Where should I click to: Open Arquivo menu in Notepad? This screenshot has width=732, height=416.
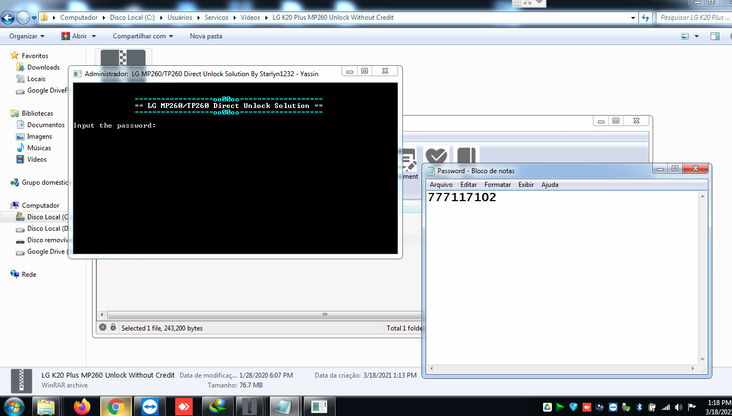(441, 184)
